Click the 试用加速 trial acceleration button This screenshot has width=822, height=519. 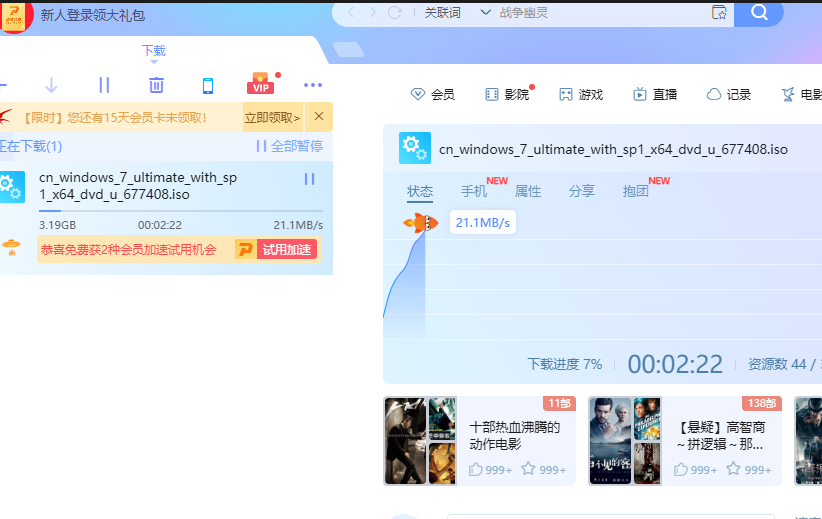point(287,249)
